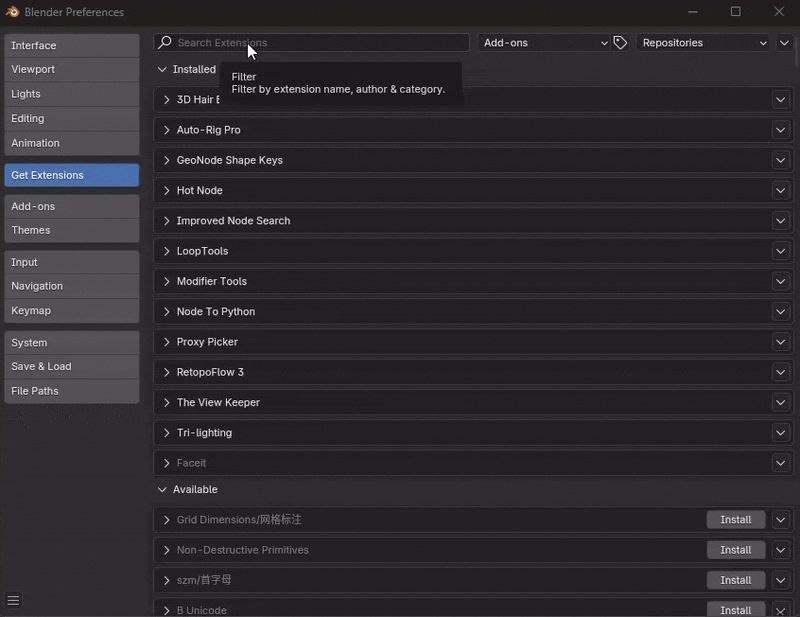Install the szm extension
This screenshot has width=800, height=617.
(736, 580)
